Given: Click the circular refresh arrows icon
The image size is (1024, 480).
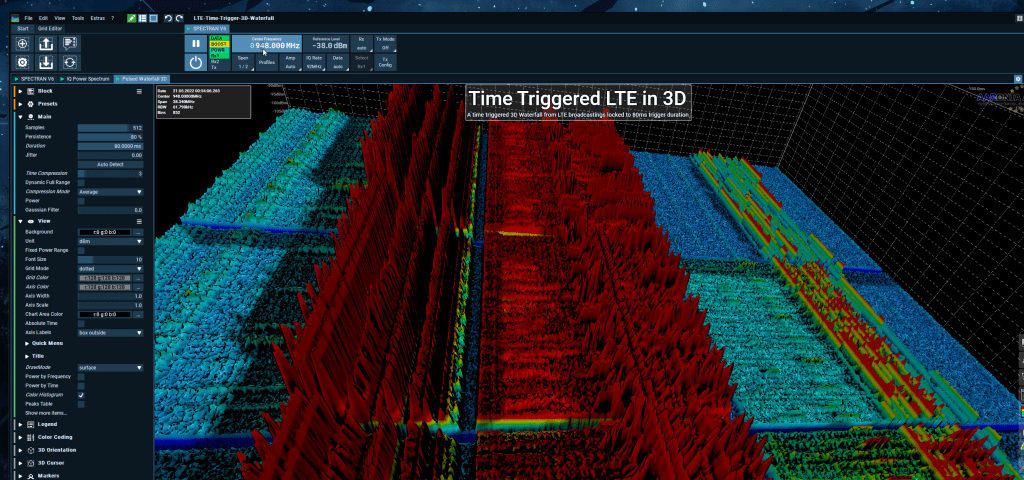Looking at the screenshot, I should [x=70, y=62].
